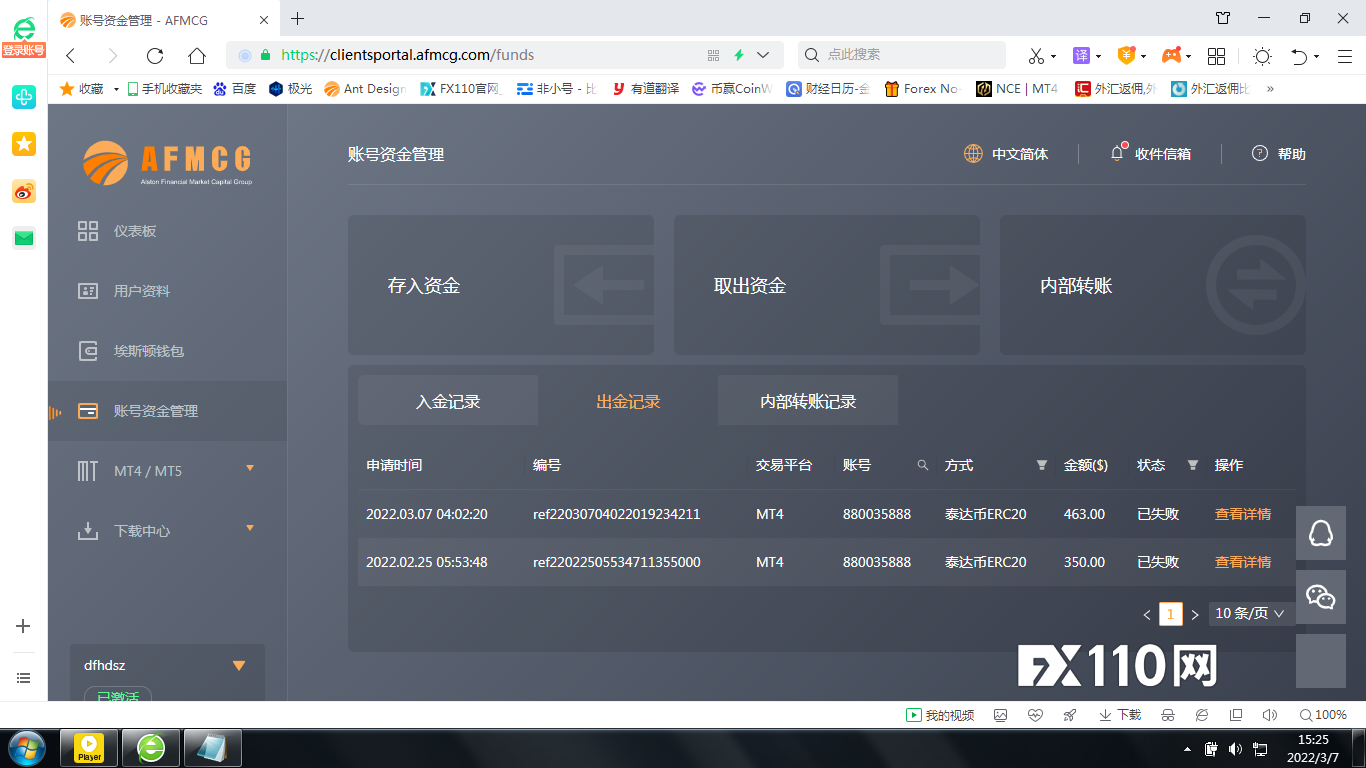Show more bookmarks with » chevron
The height and width of the screenshot is (768, 1366).
1270,89
